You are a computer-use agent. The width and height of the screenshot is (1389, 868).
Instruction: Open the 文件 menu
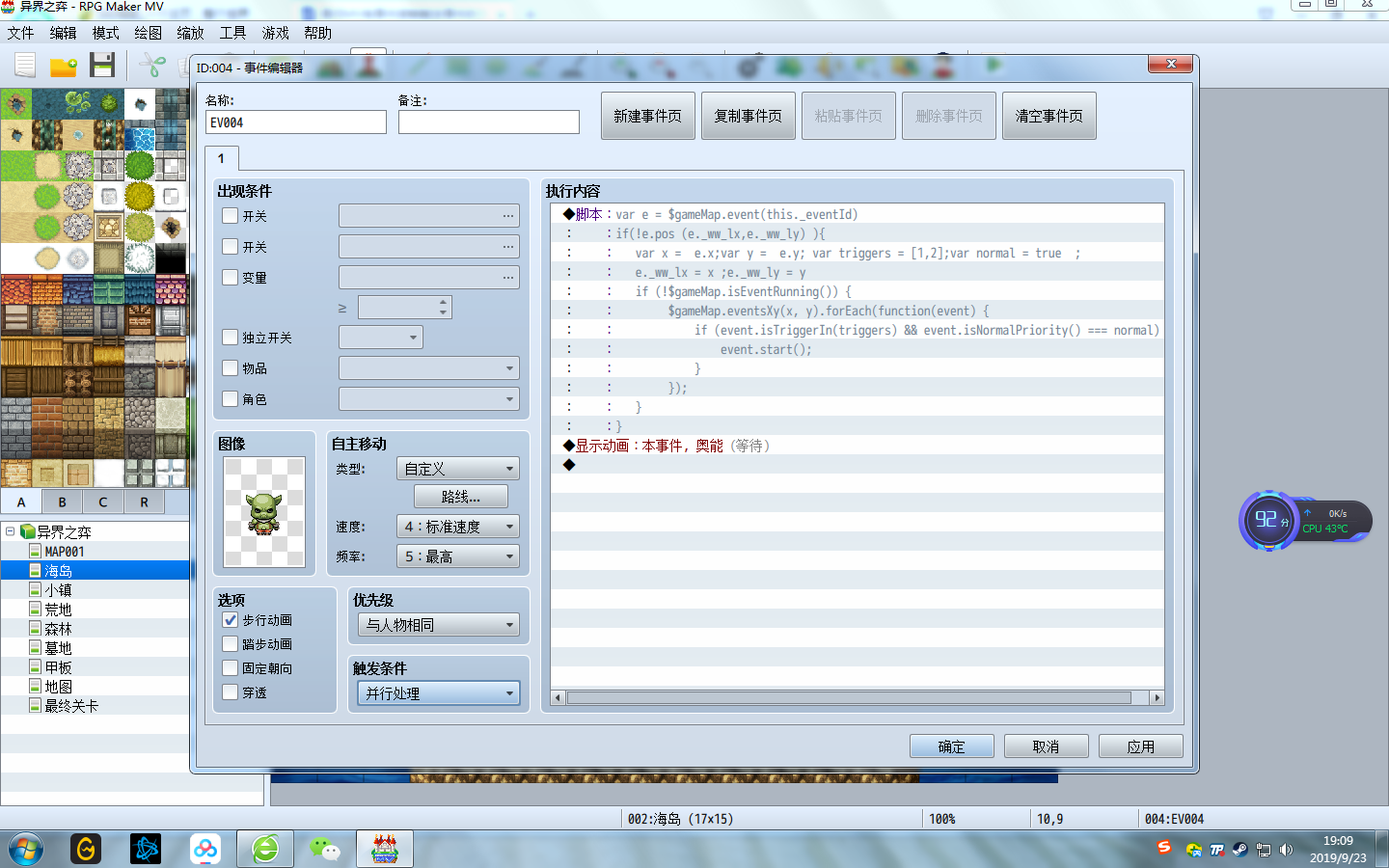coord(20,33)
